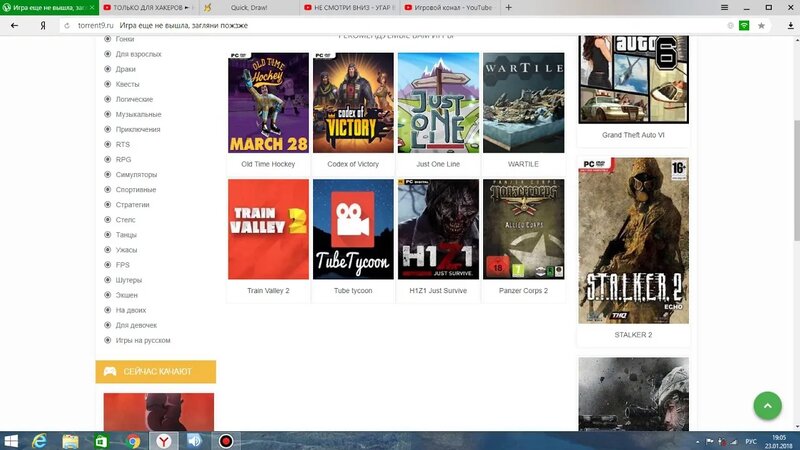800x450 pixels.
Task: Click the 'STALKER 2' title link
Action: (633, 335)
